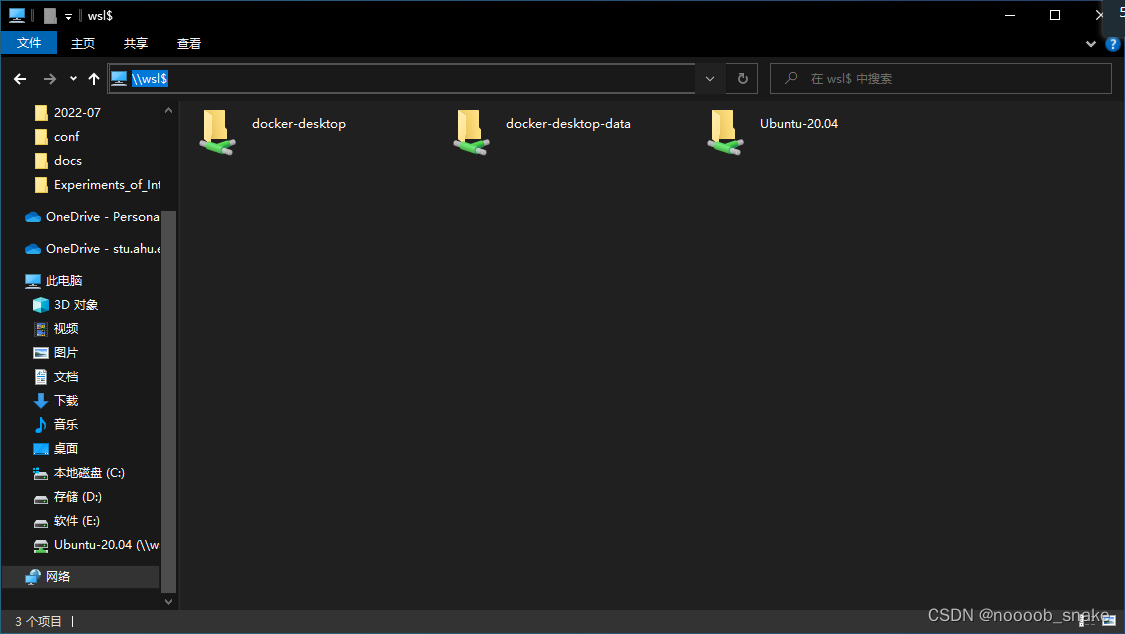Expand address bar history dropdown
Viewport: 1125px width, 634px height.
710,79
